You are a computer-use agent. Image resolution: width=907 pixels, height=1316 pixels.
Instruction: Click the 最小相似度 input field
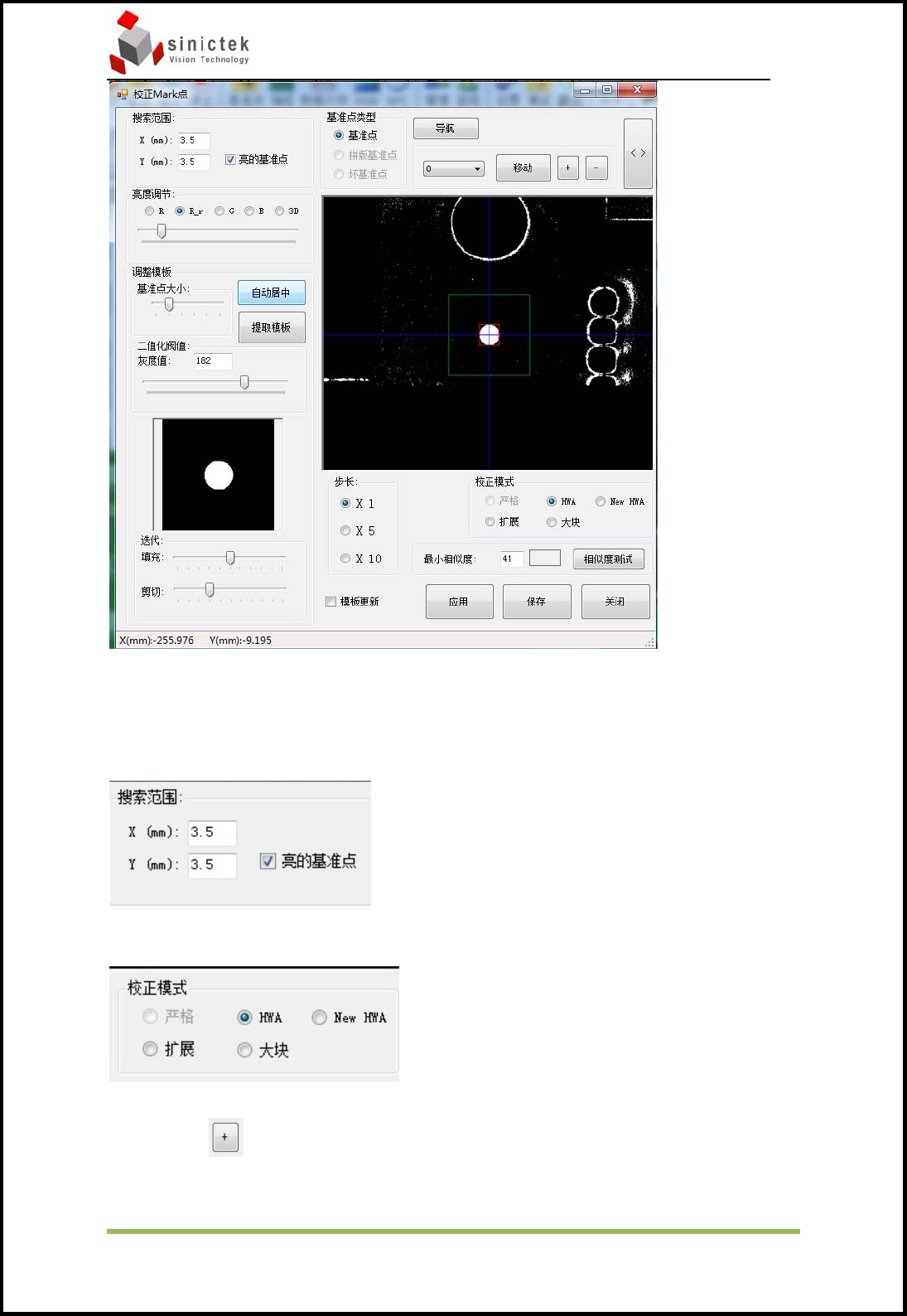511,559
